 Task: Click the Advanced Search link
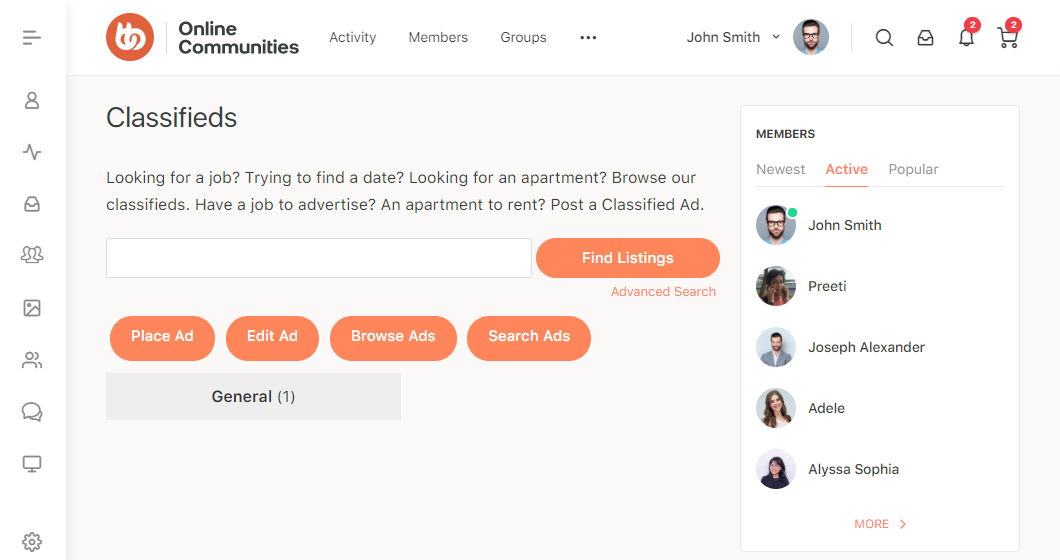coord(663,292)
